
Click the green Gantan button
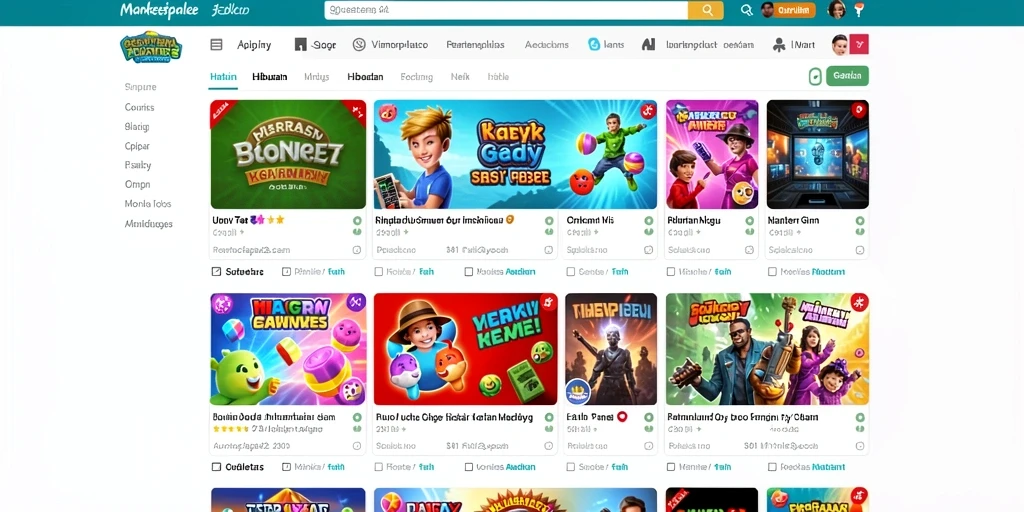[847, 76]
